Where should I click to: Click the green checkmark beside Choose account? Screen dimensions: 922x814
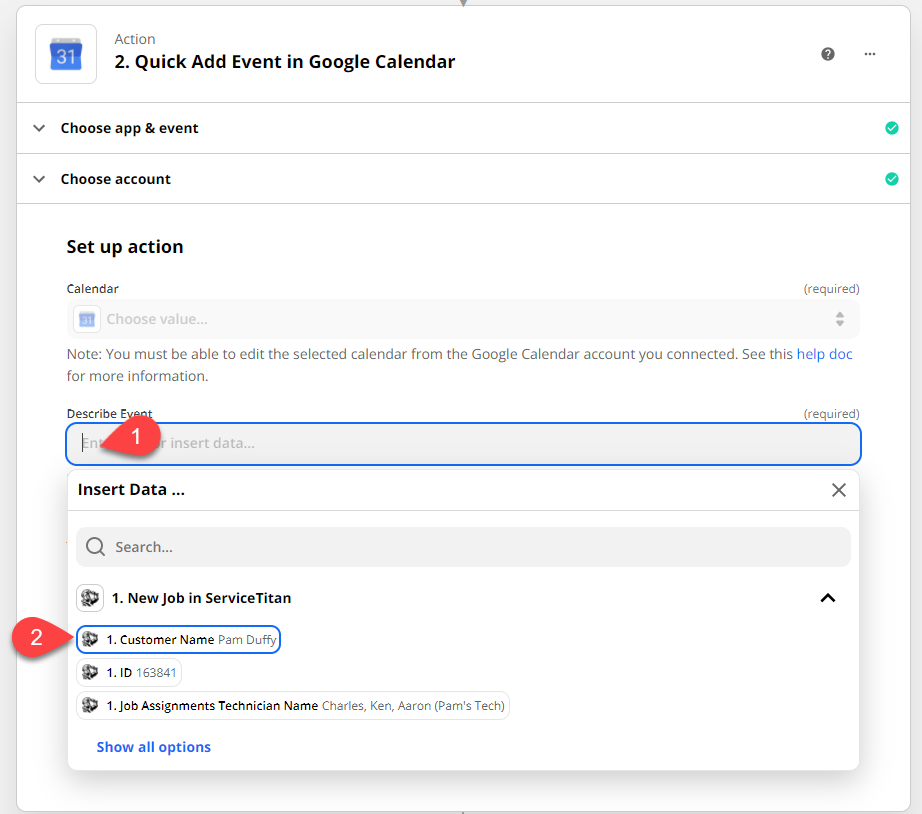point(891,179)
